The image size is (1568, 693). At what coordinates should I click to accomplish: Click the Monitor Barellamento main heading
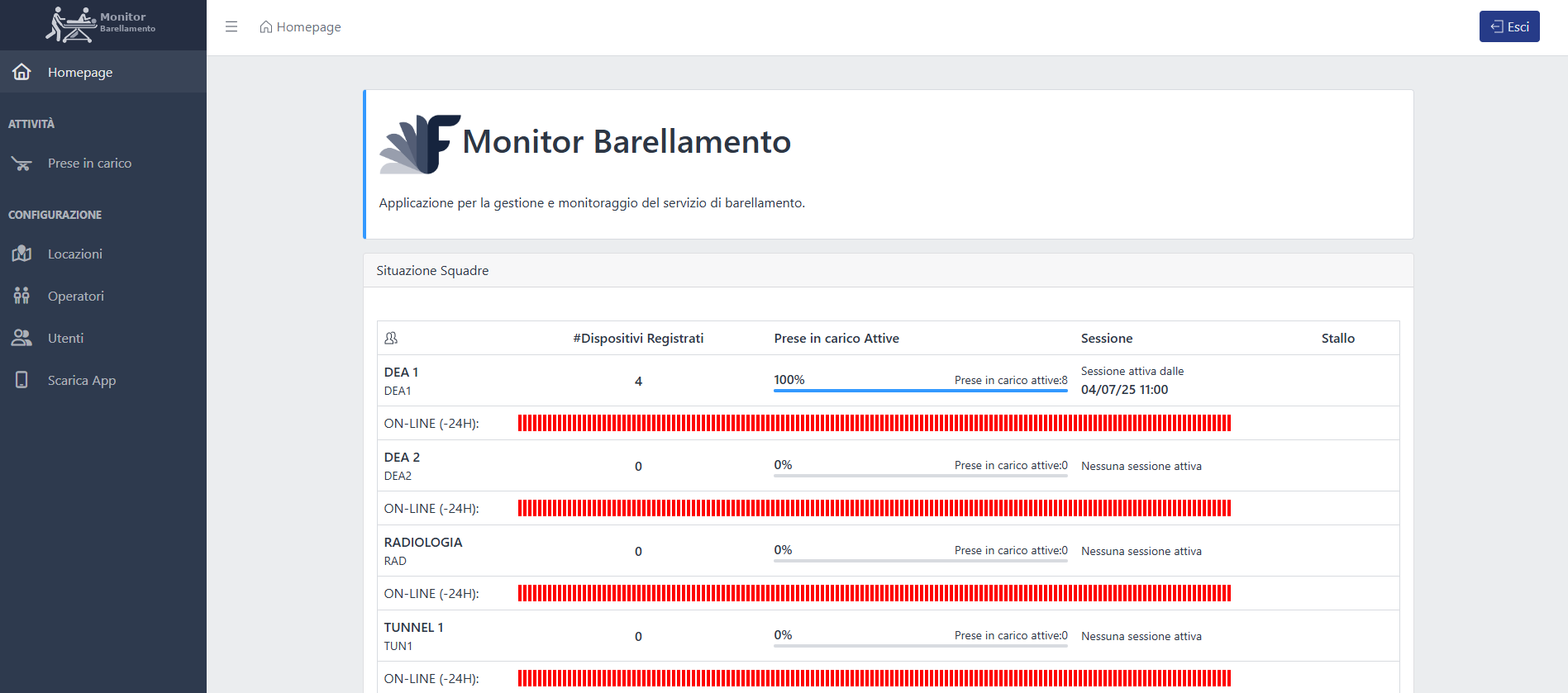tap(627, 142)
